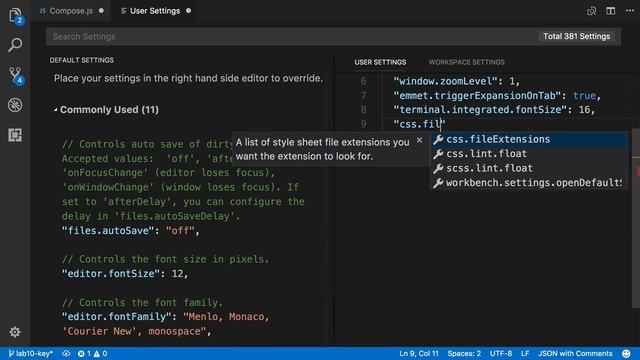This screenshot has height=360, width=640.
Task: Choose css.fileExtensions suggestion
Action: coord(529,139)
